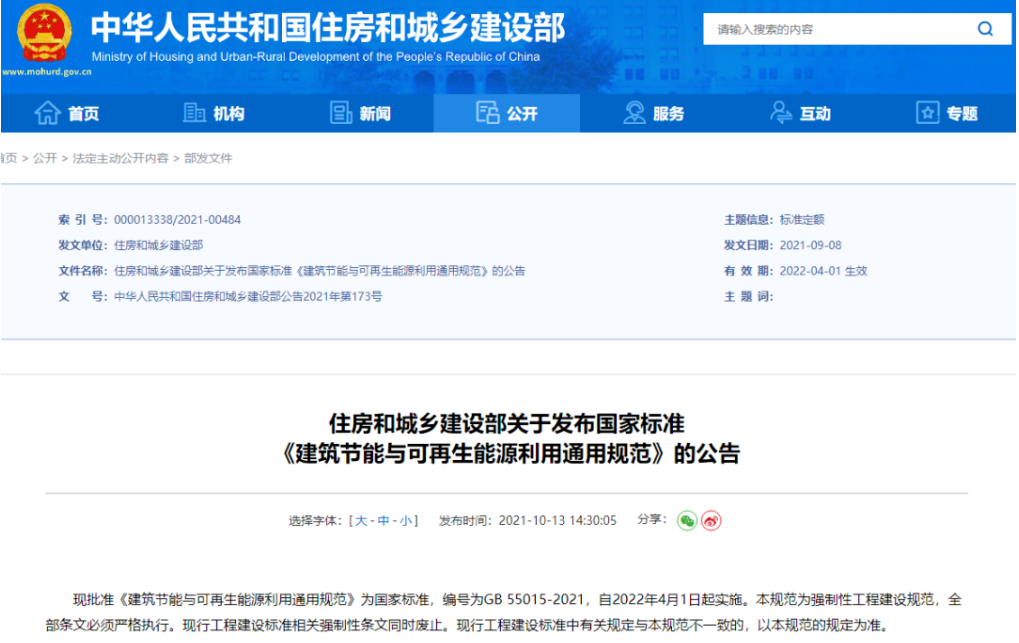Click the people icon beside 互动
Viewport: 1019px width, 643px height.
point(781,113)
